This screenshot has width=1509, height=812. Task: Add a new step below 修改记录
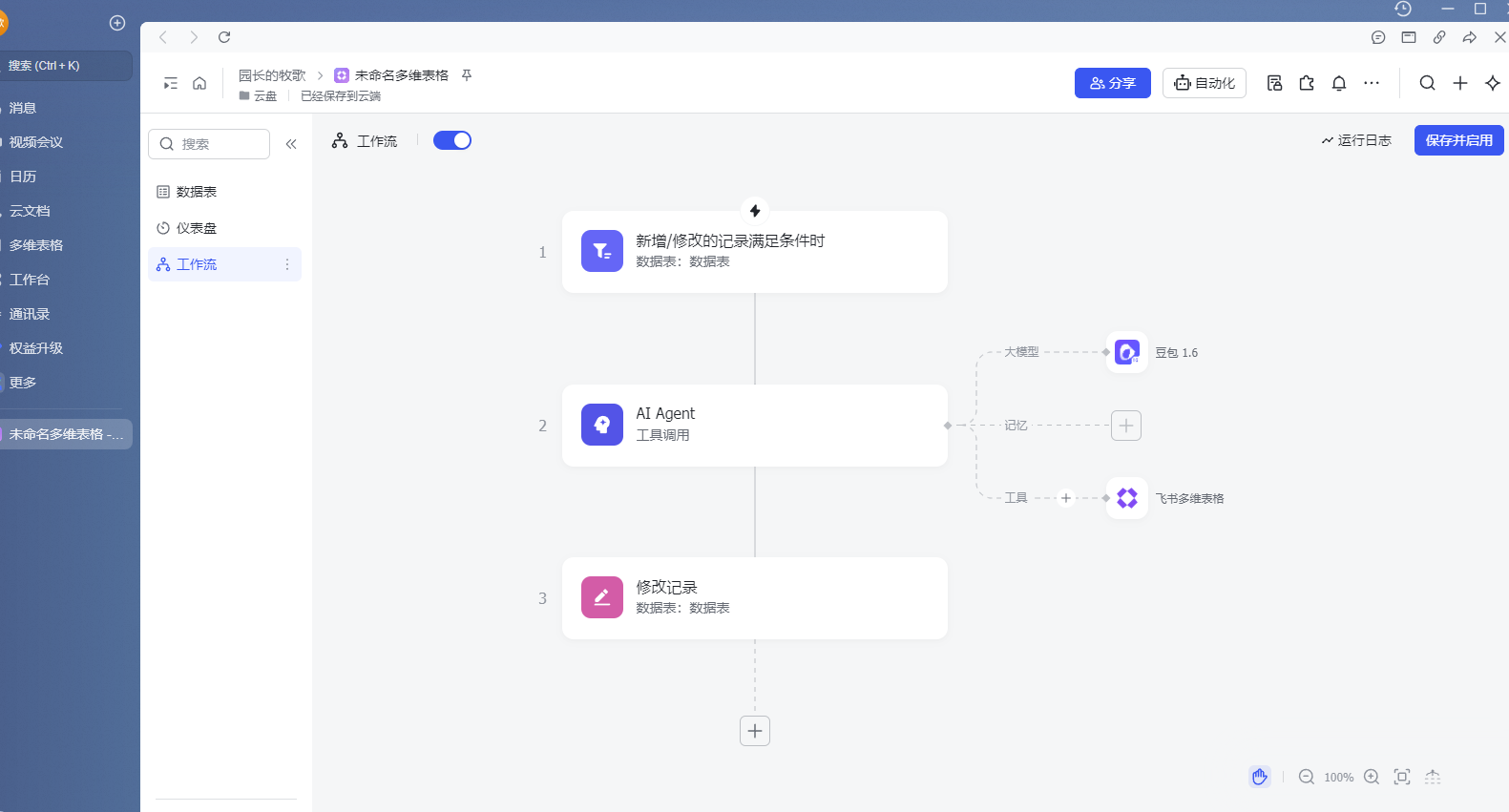pos(755,731)
